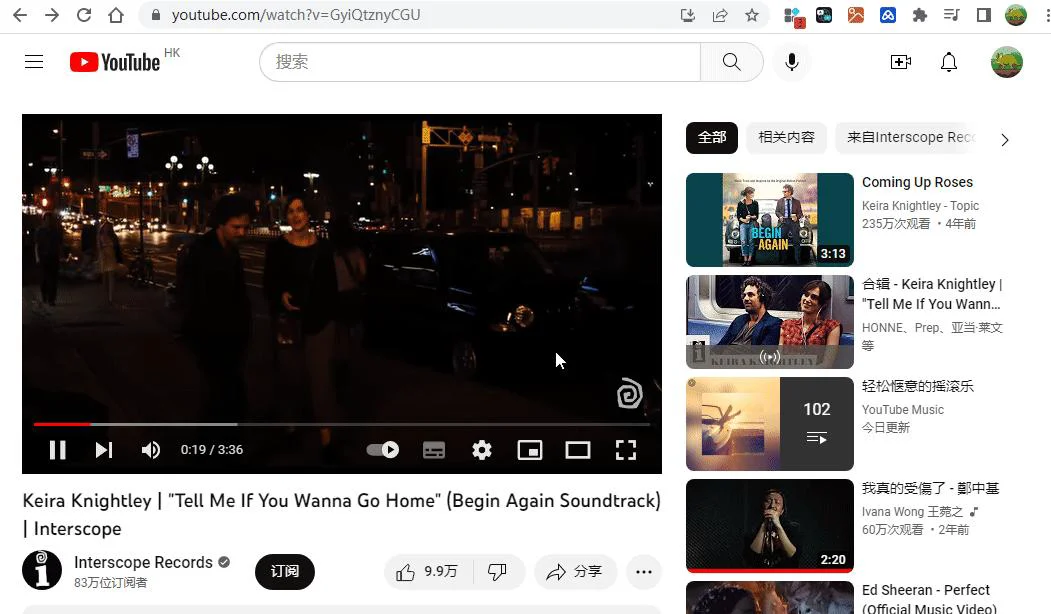
Task: Like the video (9.9万)
Action: click(428, 572)
